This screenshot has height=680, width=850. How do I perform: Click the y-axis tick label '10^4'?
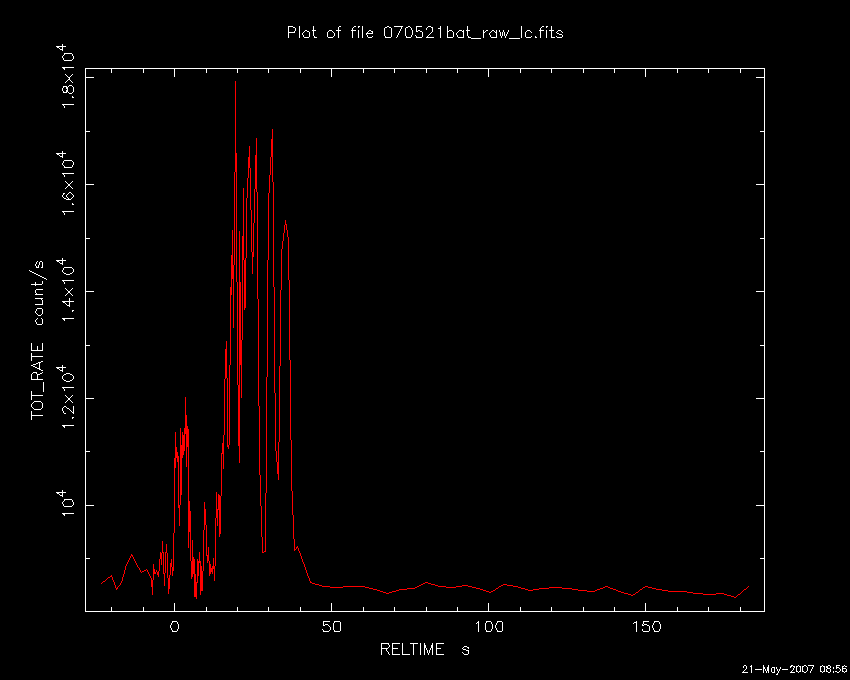(69, 503)
